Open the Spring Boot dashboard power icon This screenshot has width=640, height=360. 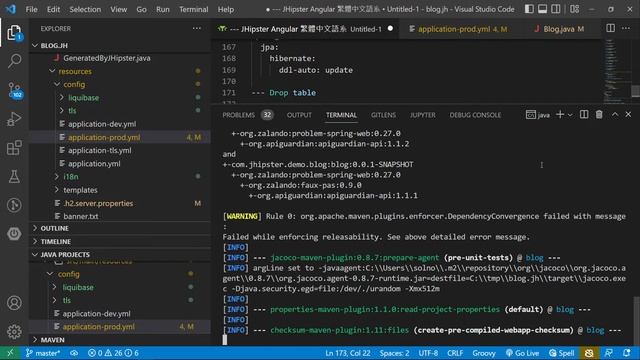pyautogui.click(x=14, y=234)
